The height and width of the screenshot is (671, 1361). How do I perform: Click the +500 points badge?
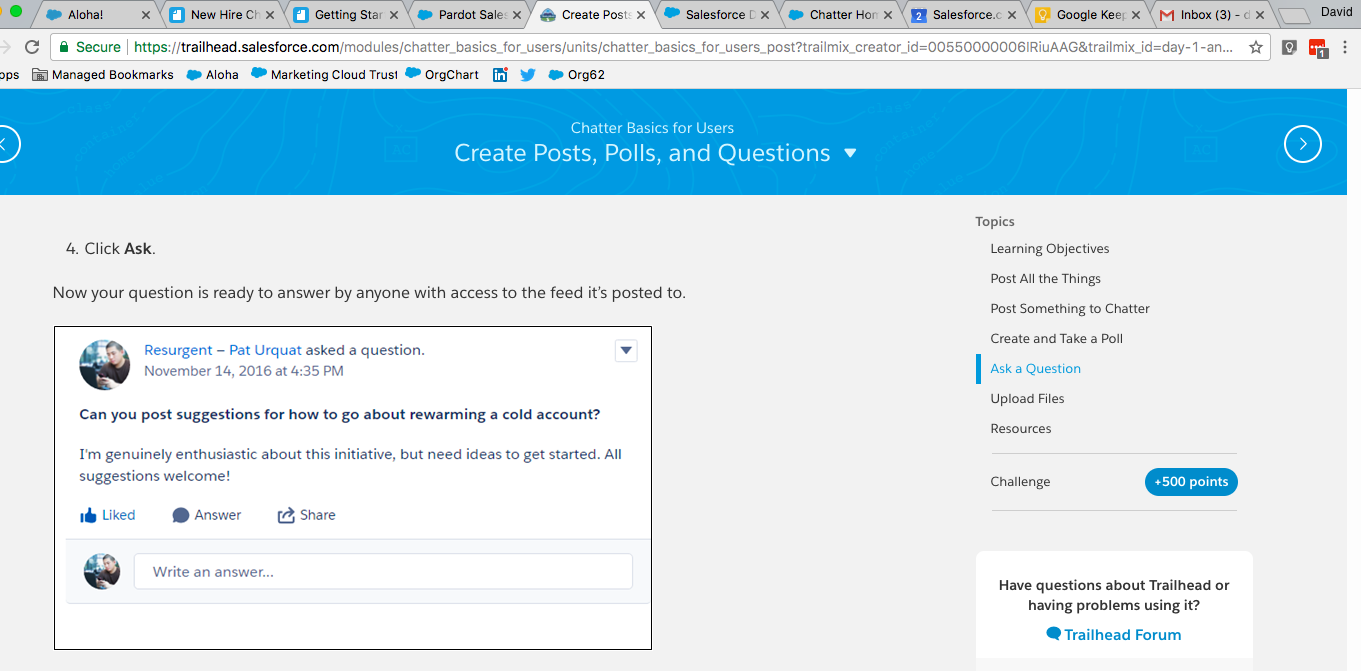pyautogui.click(x=1191, y=482)
